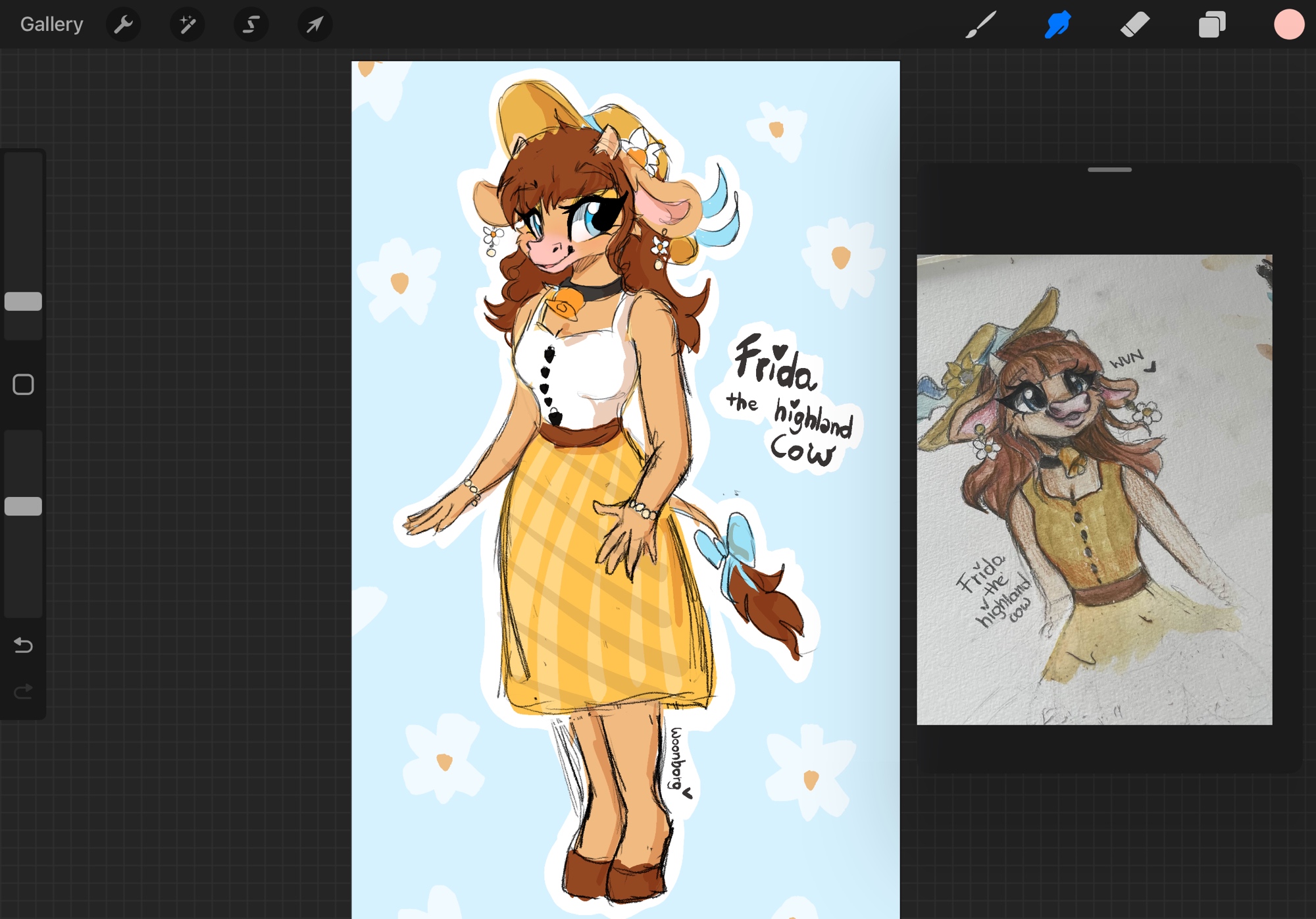This screenshot has height=919, width=1316.
Task: Select the Eraser tool
Action: pyautogui.click(x=1134, y=25)
